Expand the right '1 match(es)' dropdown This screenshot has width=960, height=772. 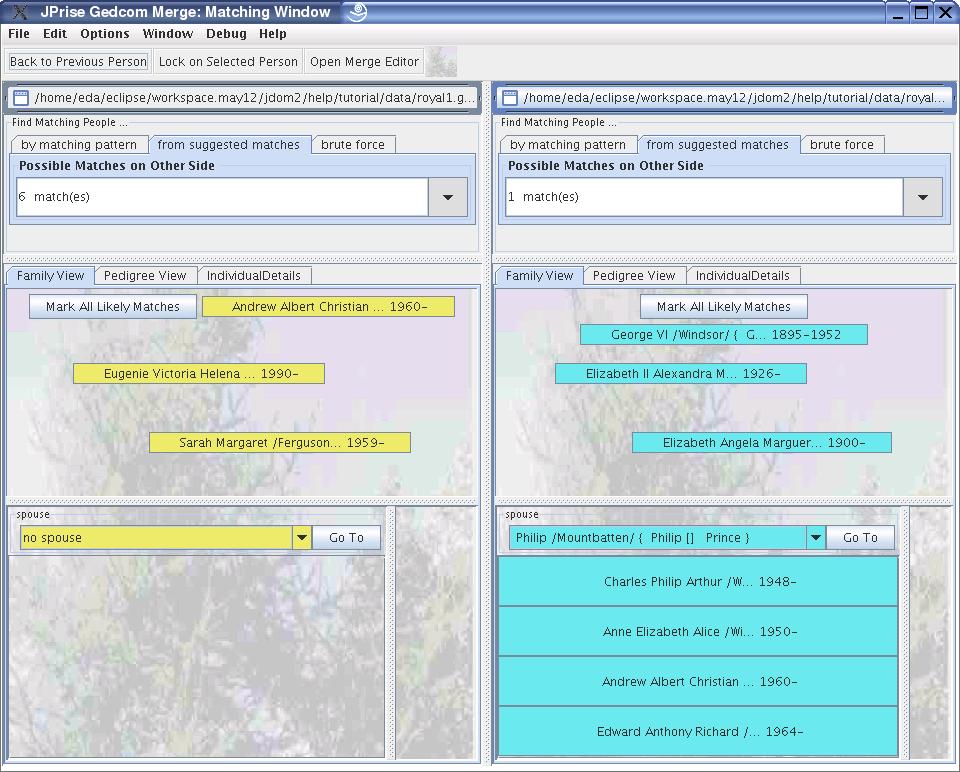tap(922, 197)
